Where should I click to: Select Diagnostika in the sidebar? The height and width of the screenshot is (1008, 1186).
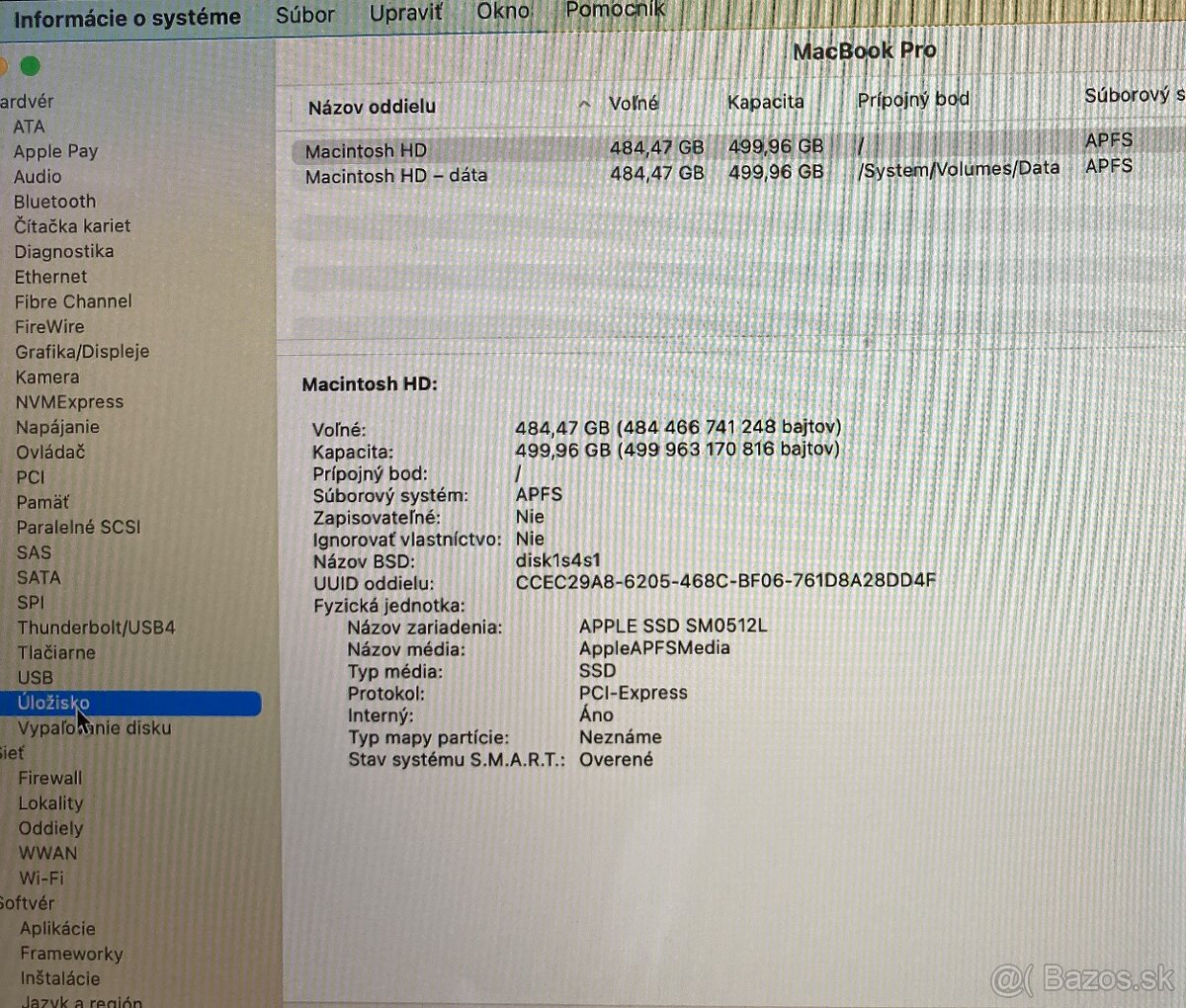pos(64,251)
